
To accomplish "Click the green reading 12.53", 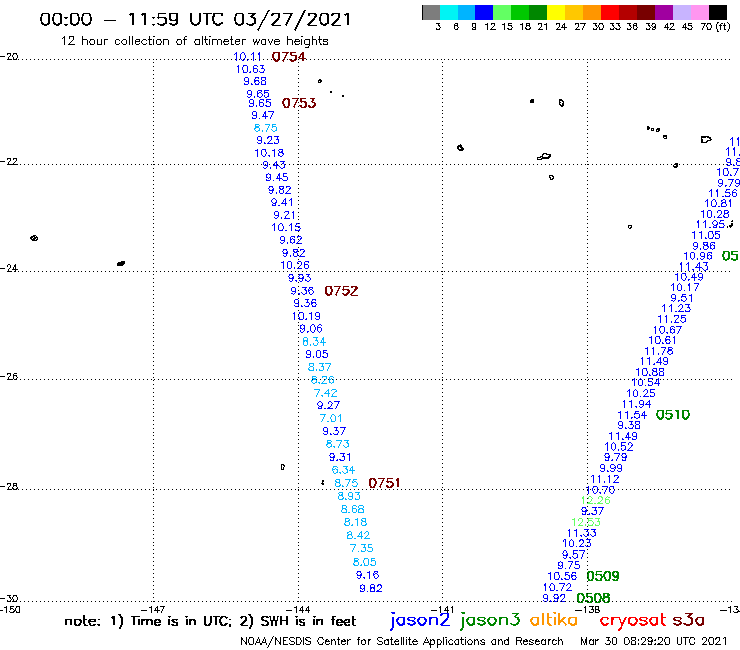I will click(586, 522).
